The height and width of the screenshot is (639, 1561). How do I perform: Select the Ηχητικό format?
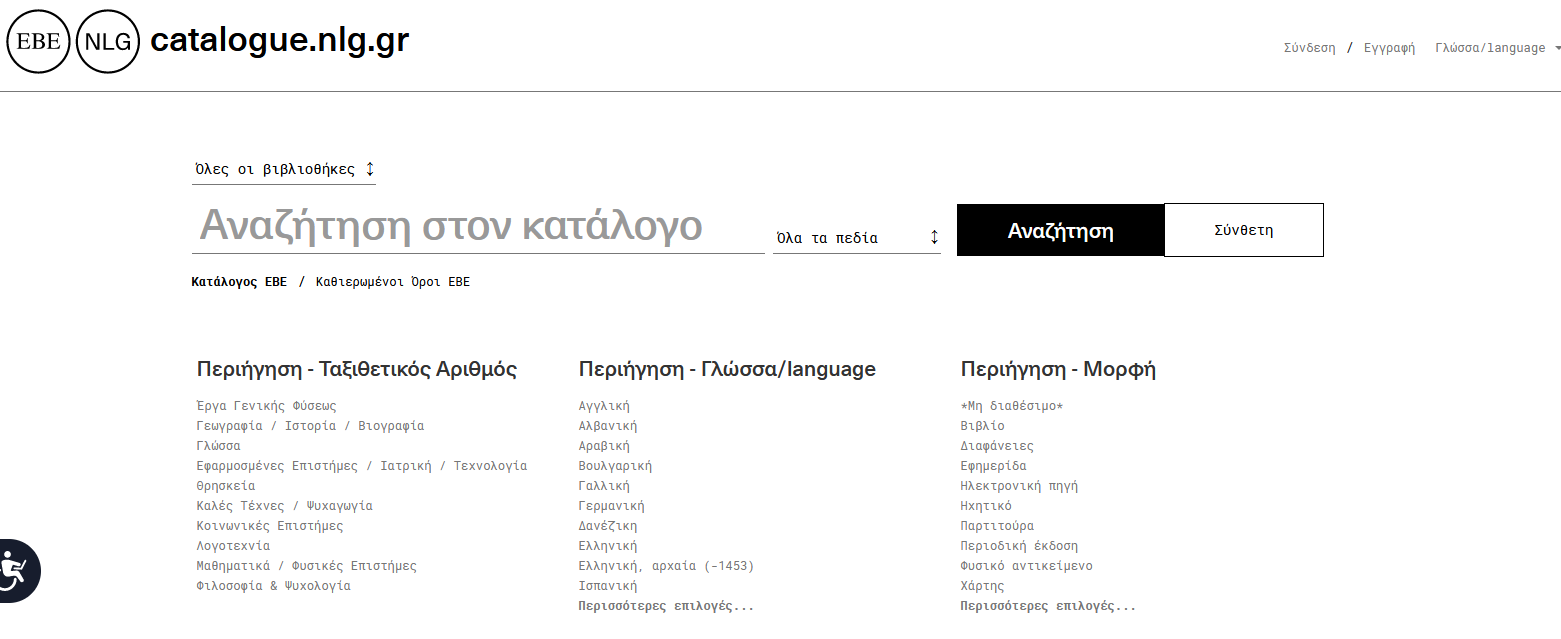point(986,506)
